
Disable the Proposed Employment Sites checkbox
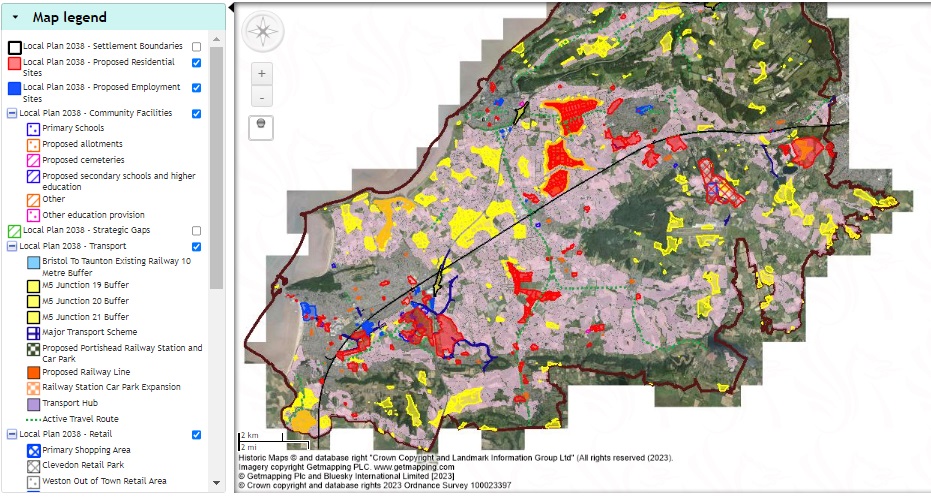[x=196, y=88]
